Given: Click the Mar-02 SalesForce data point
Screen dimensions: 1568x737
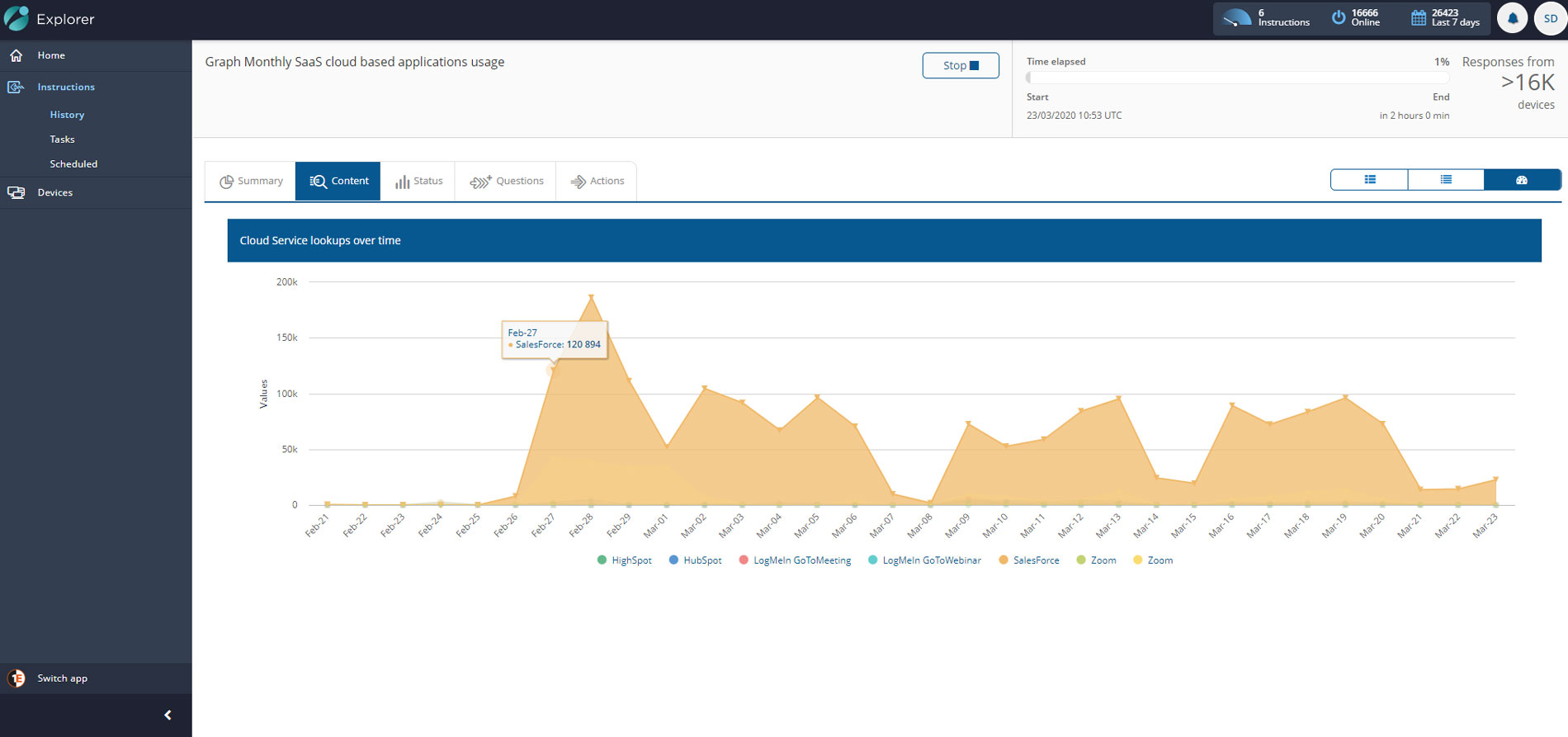Looking at the screenshot, I should coord(704,388).
